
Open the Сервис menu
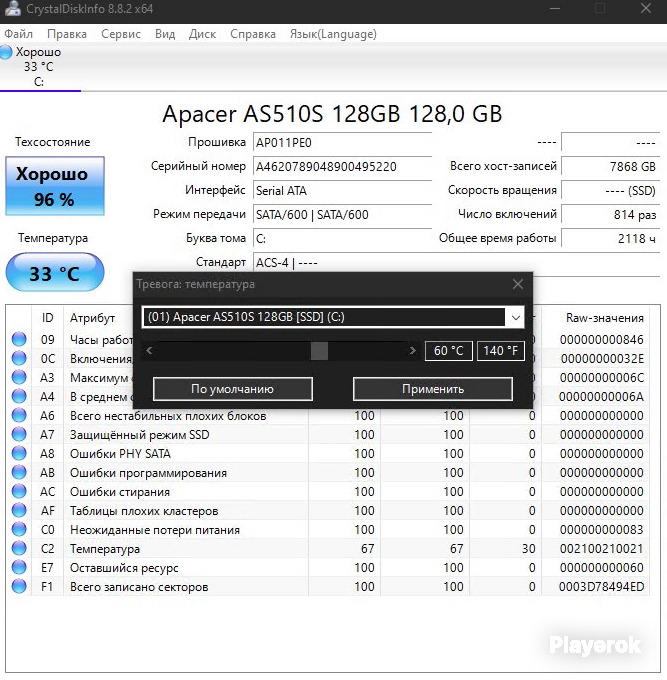tap(121, 34)
